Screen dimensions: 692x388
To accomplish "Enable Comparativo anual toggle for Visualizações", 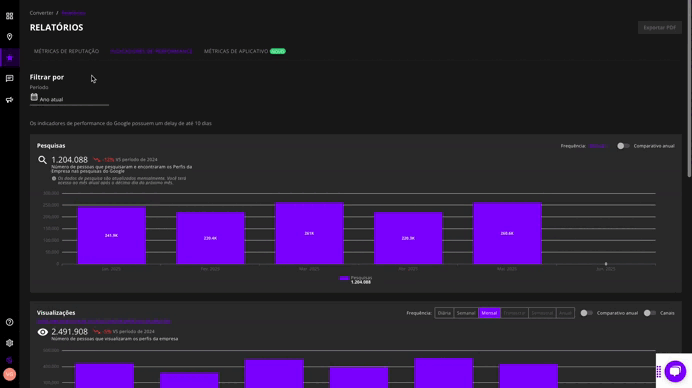I will click(x=586, y=313).
